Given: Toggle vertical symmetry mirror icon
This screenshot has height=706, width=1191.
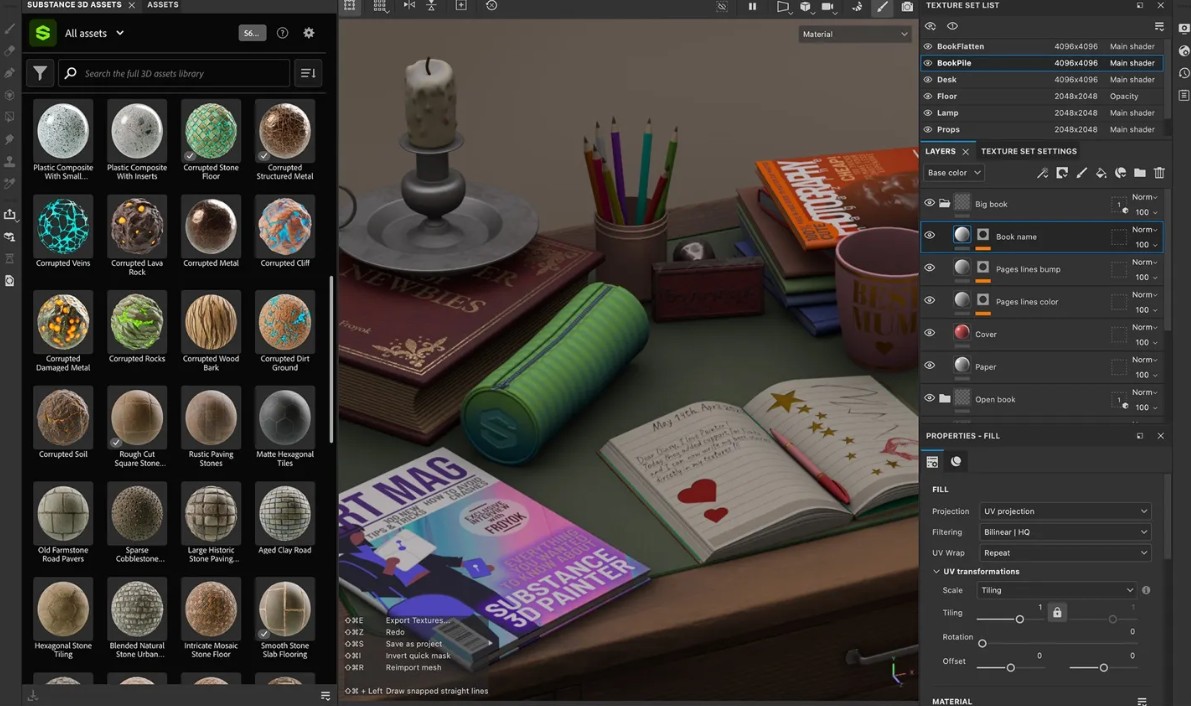Looking at the screenshot, I should point(431,5).
